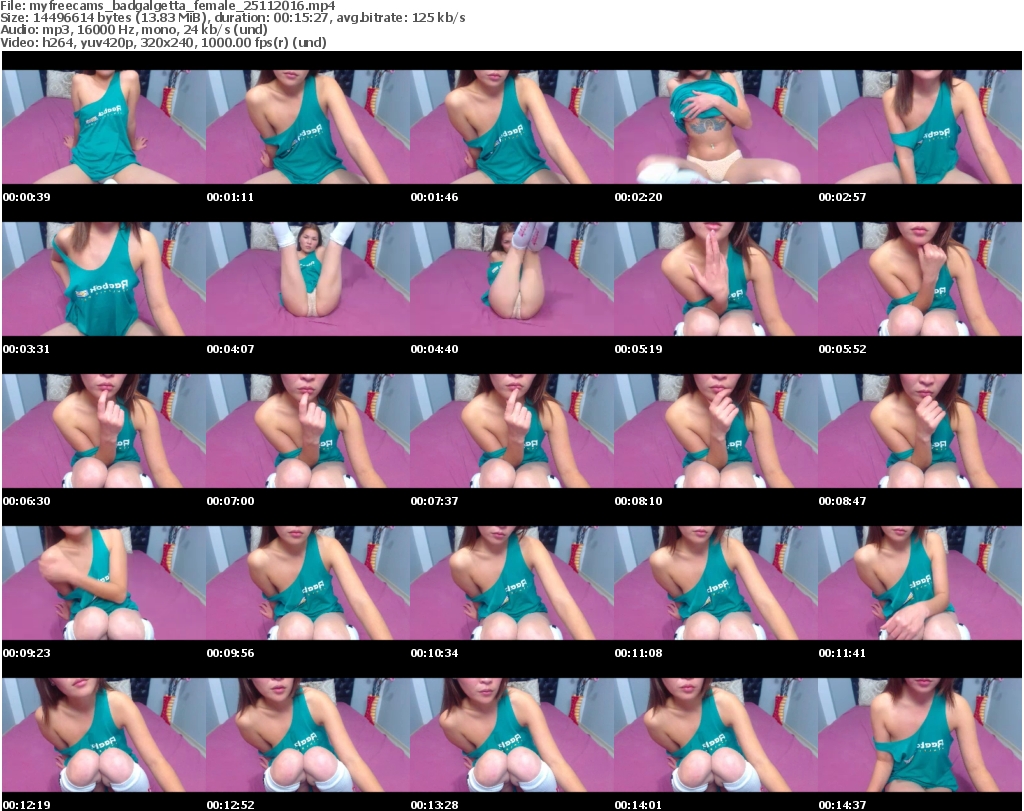1024x811 pixels.
Task: Open the thumbnail marked 00:01:46
Action: [x=512, y=127]
